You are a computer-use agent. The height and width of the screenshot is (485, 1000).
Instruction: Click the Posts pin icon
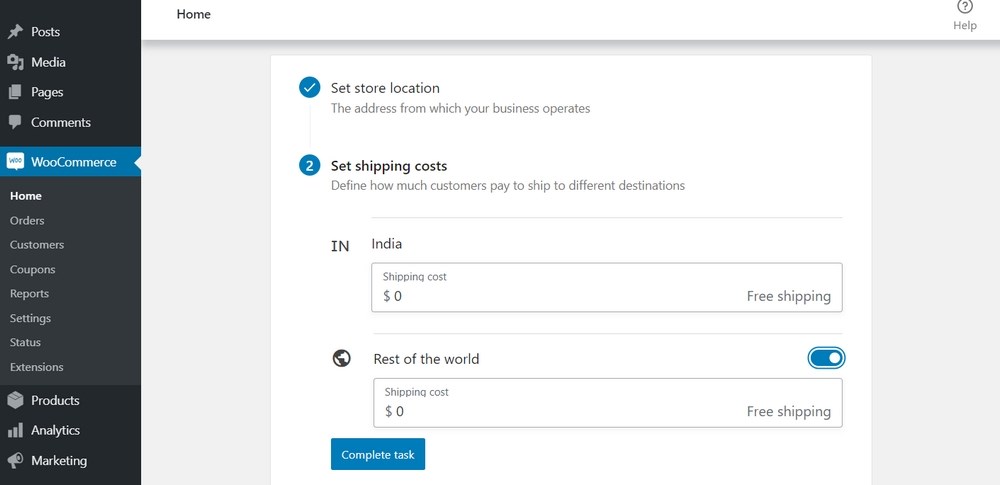click(x=15, y=32)
